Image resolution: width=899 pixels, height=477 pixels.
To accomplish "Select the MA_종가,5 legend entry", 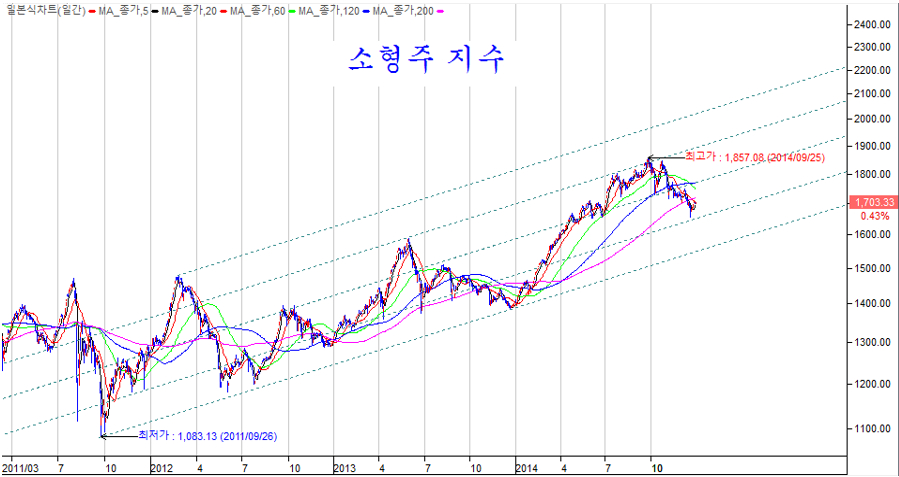I will [125, 10].
